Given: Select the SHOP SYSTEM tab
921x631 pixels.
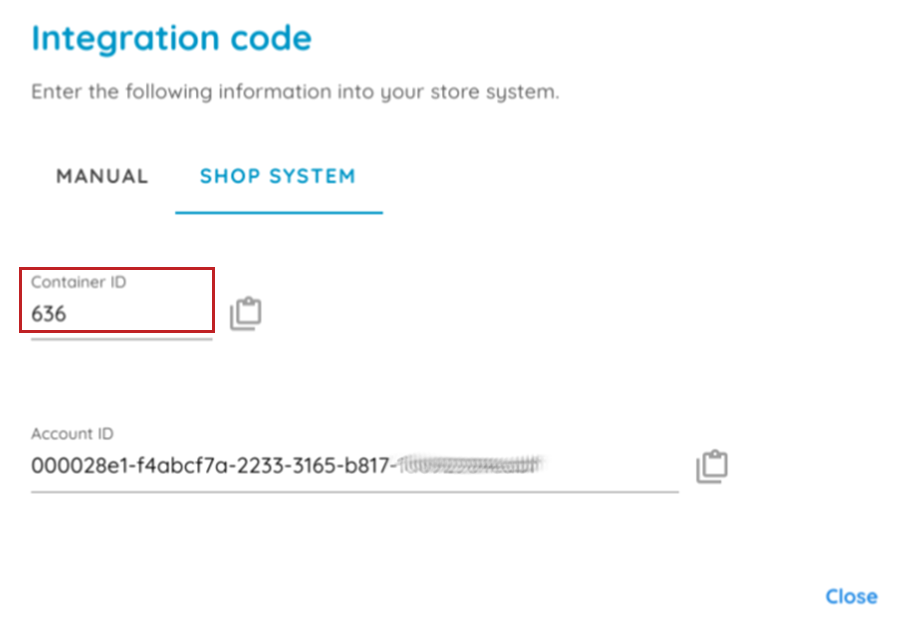Looking at the screenshot, I should (x=278, y=177).
